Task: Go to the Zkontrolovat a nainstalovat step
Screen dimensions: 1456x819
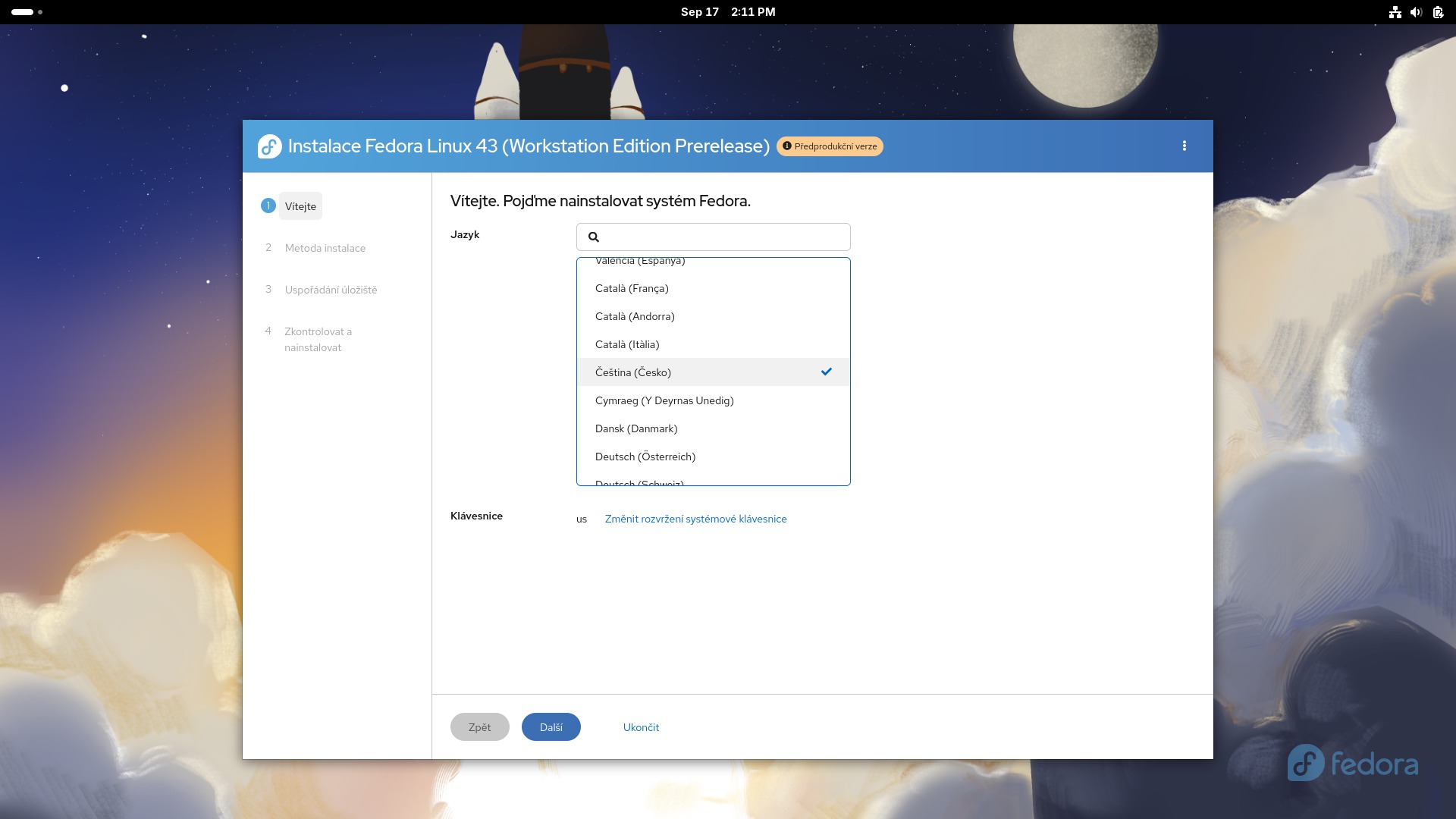Action: coord(318,339)
